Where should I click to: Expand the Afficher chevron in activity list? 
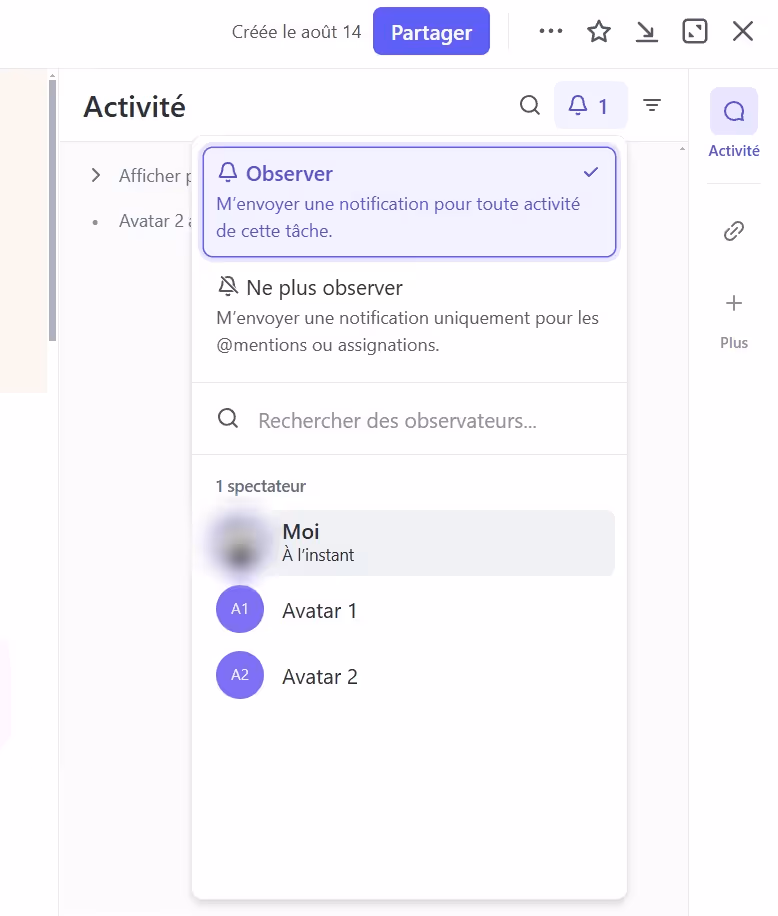tap(96, 176)
